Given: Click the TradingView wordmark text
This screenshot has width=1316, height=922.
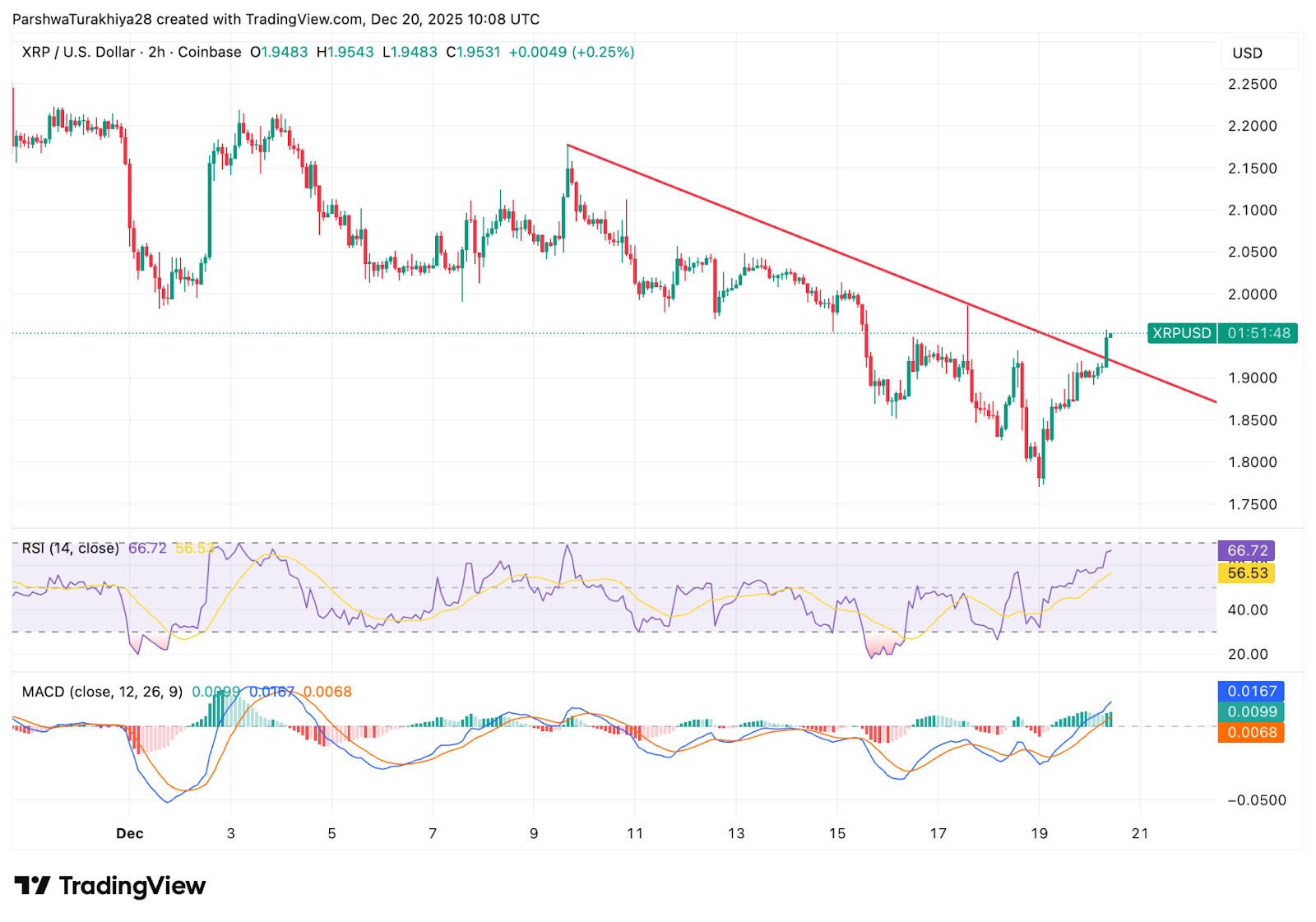Looking at the screenshot, I should coord(132,886).
